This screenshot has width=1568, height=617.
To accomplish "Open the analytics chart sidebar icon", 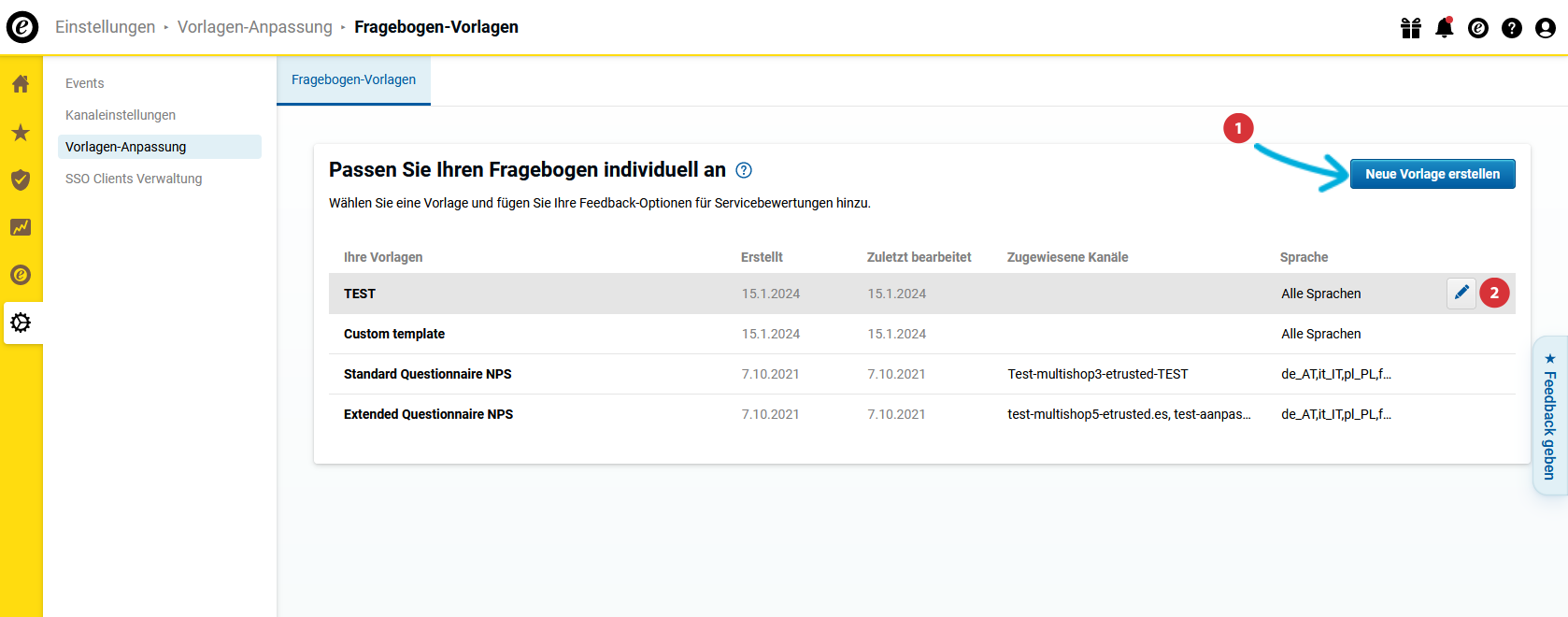I will pyautogui.click(x=21, y=227).
